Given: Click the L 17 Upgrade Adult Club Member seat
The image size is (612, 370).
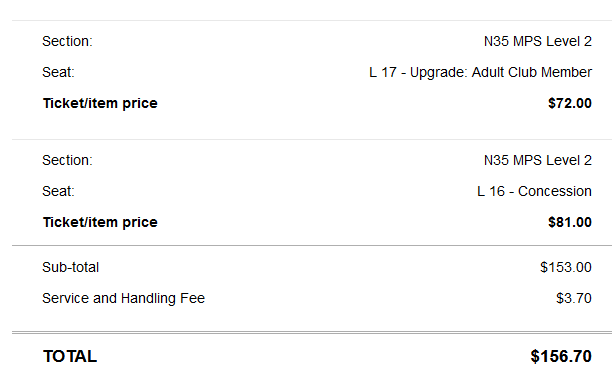Looking at the screenshot, I should click(480, 73).
